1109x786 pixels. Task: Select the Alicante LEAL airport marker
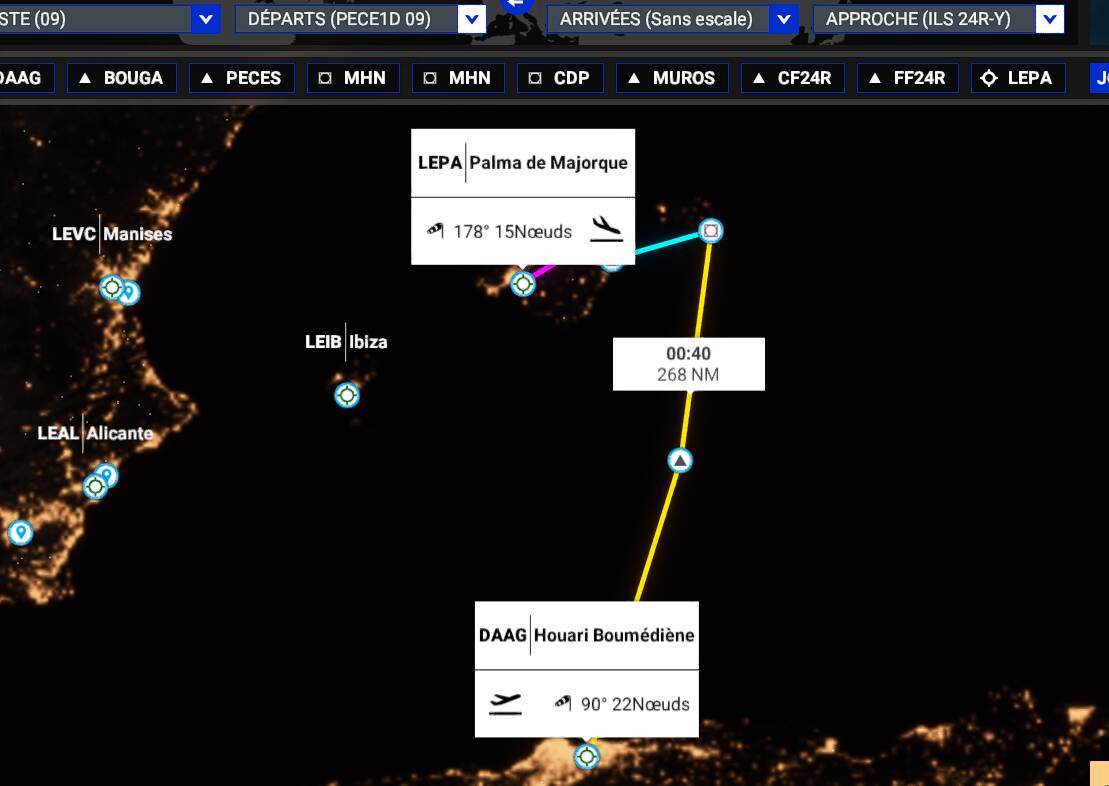[95, 487]
